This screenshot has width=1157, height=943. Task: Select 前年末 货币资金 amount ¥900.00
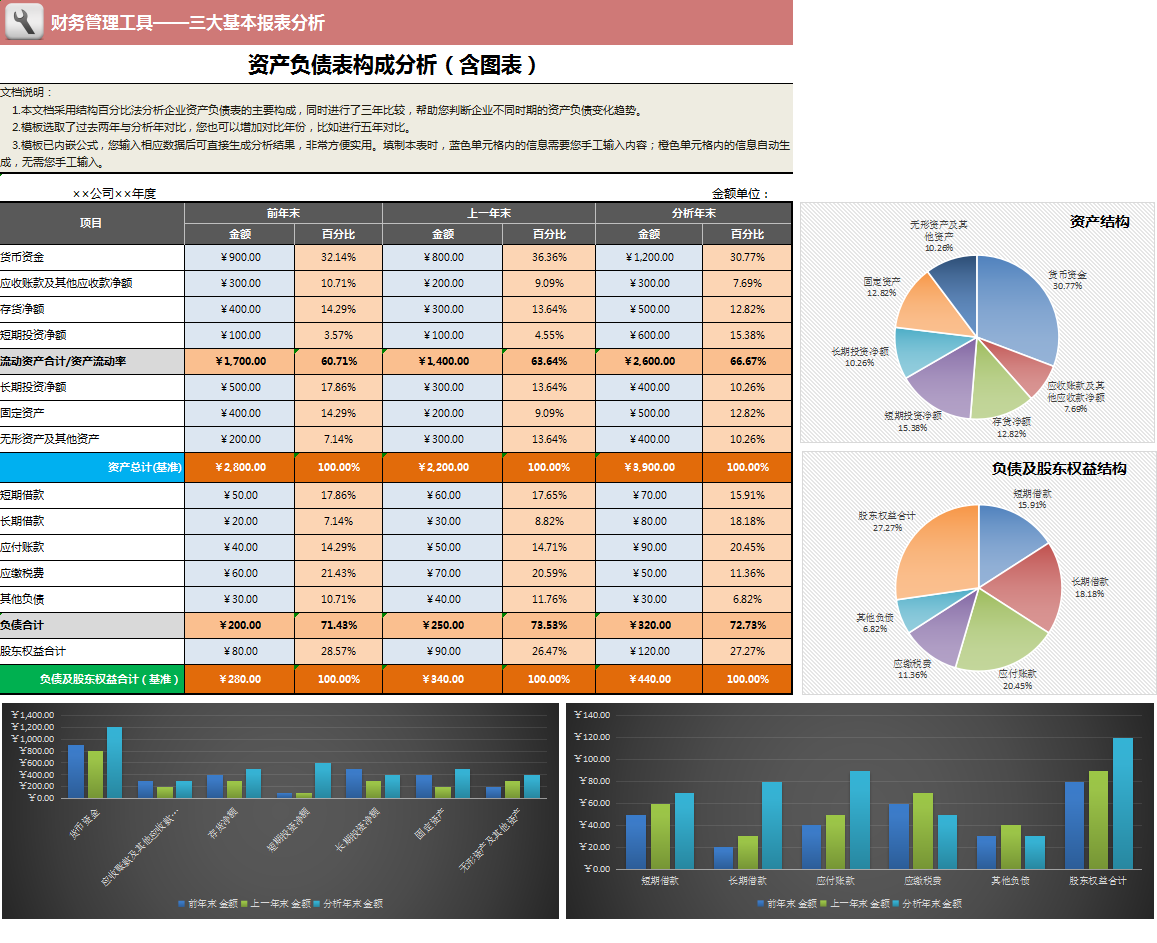pyautogui.click(x=240, y=258)
